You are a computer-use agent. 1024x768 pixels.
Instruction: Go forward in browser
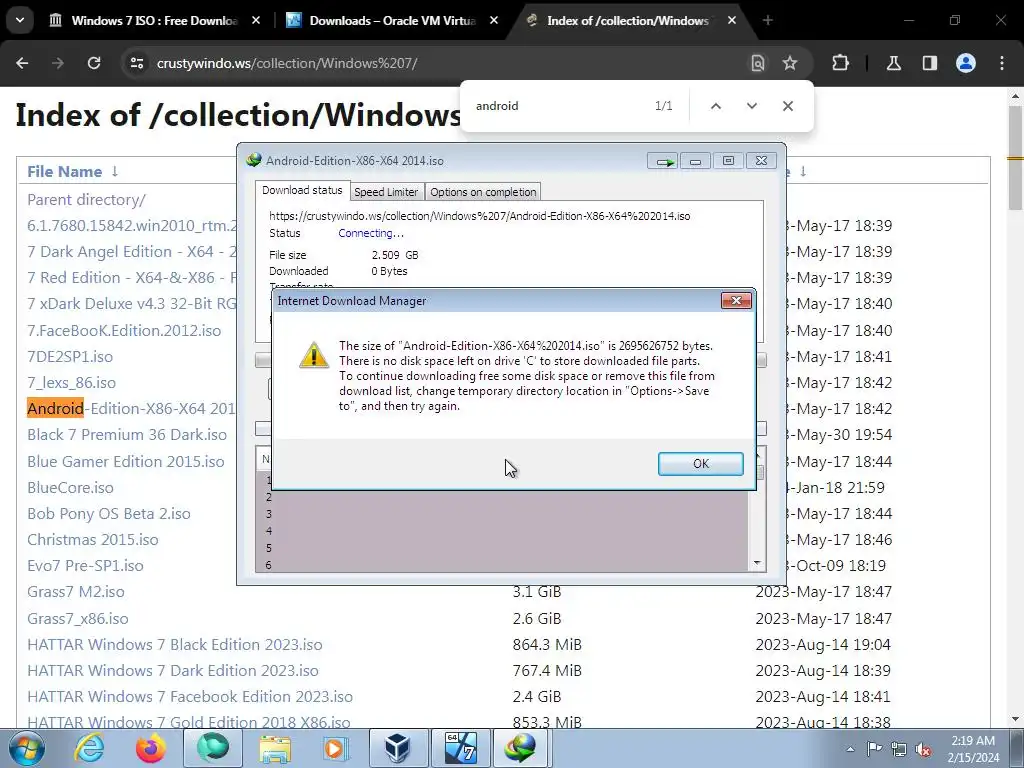[58, 63]
